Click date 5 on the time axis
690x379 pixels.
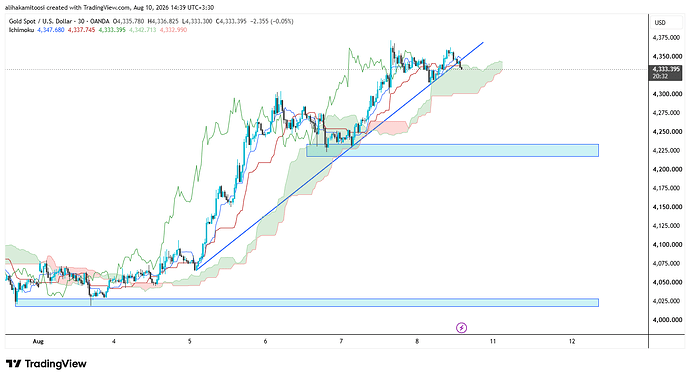190,341
